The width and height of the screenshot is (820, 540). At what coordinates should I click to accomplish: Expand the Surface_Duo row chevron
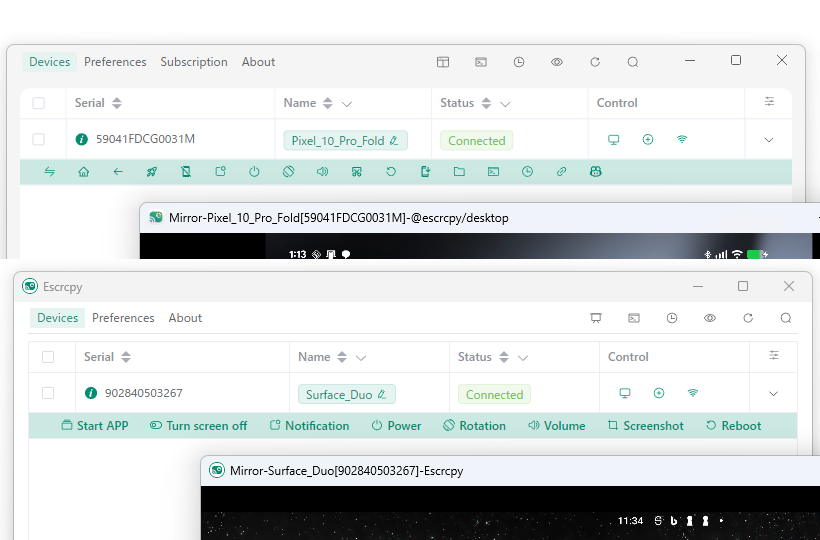click(773, 394)
